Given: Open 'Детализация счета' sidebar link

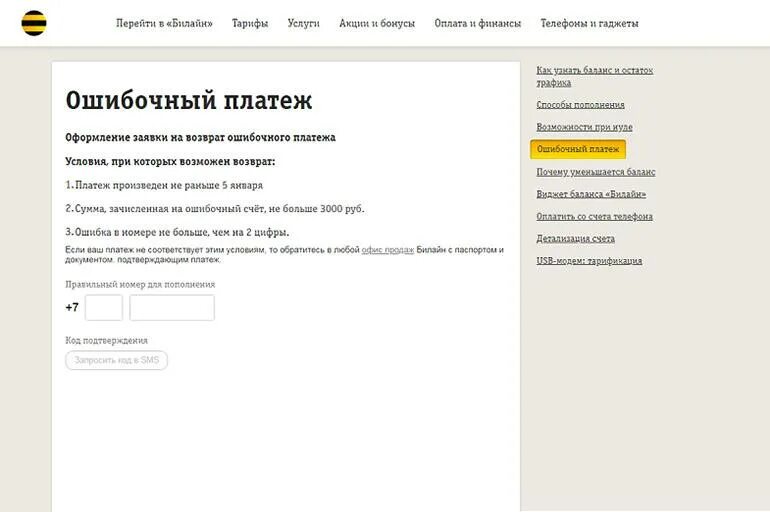Looking at the screenshot, I should [576, 239].
